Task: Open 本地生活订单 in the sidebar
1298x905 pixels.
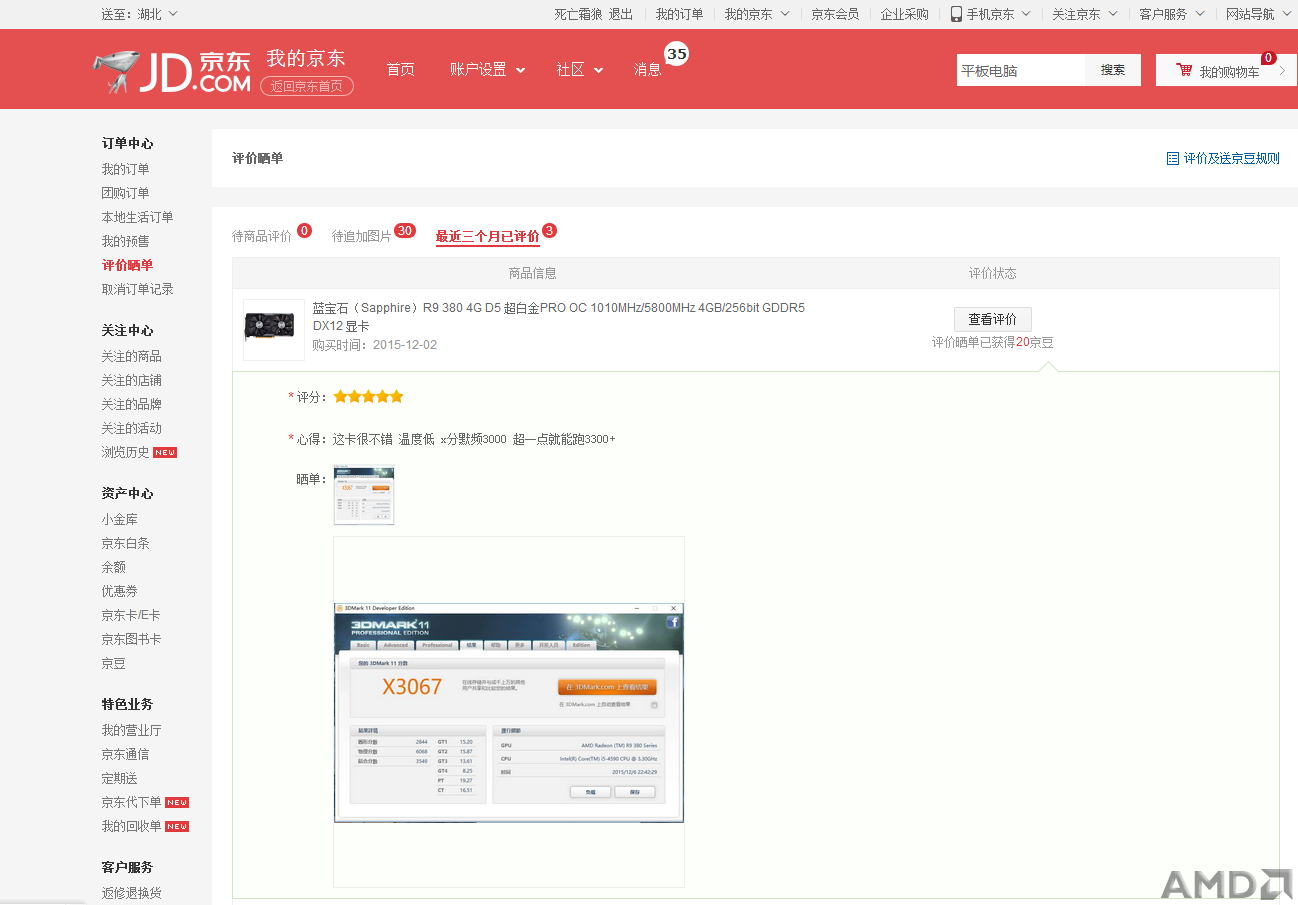Action: pyautogui.click(x=137, y=217)
